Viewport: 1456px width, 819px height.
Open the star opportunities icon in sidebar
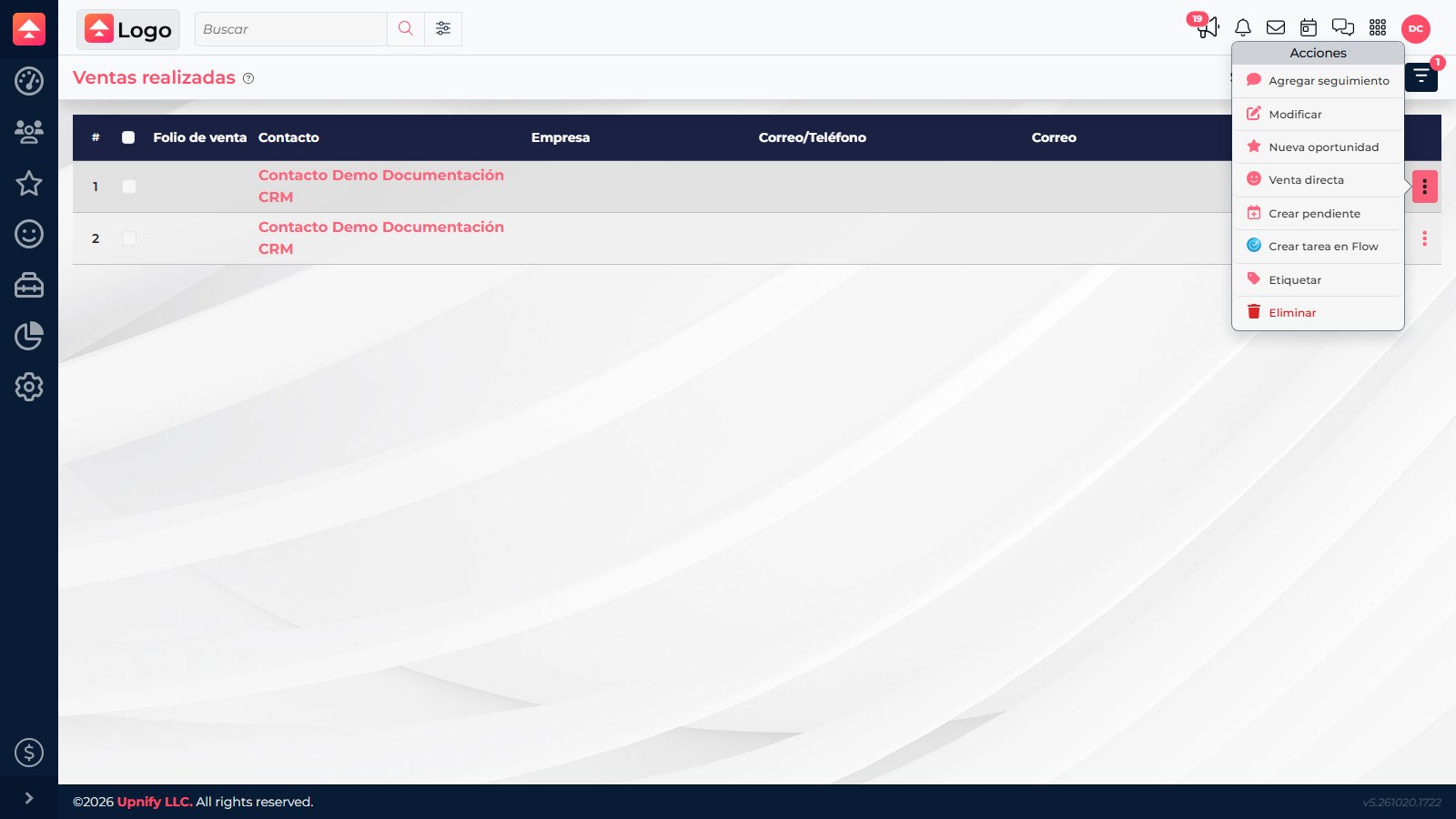pyautogui.click(x=29, y=183)
